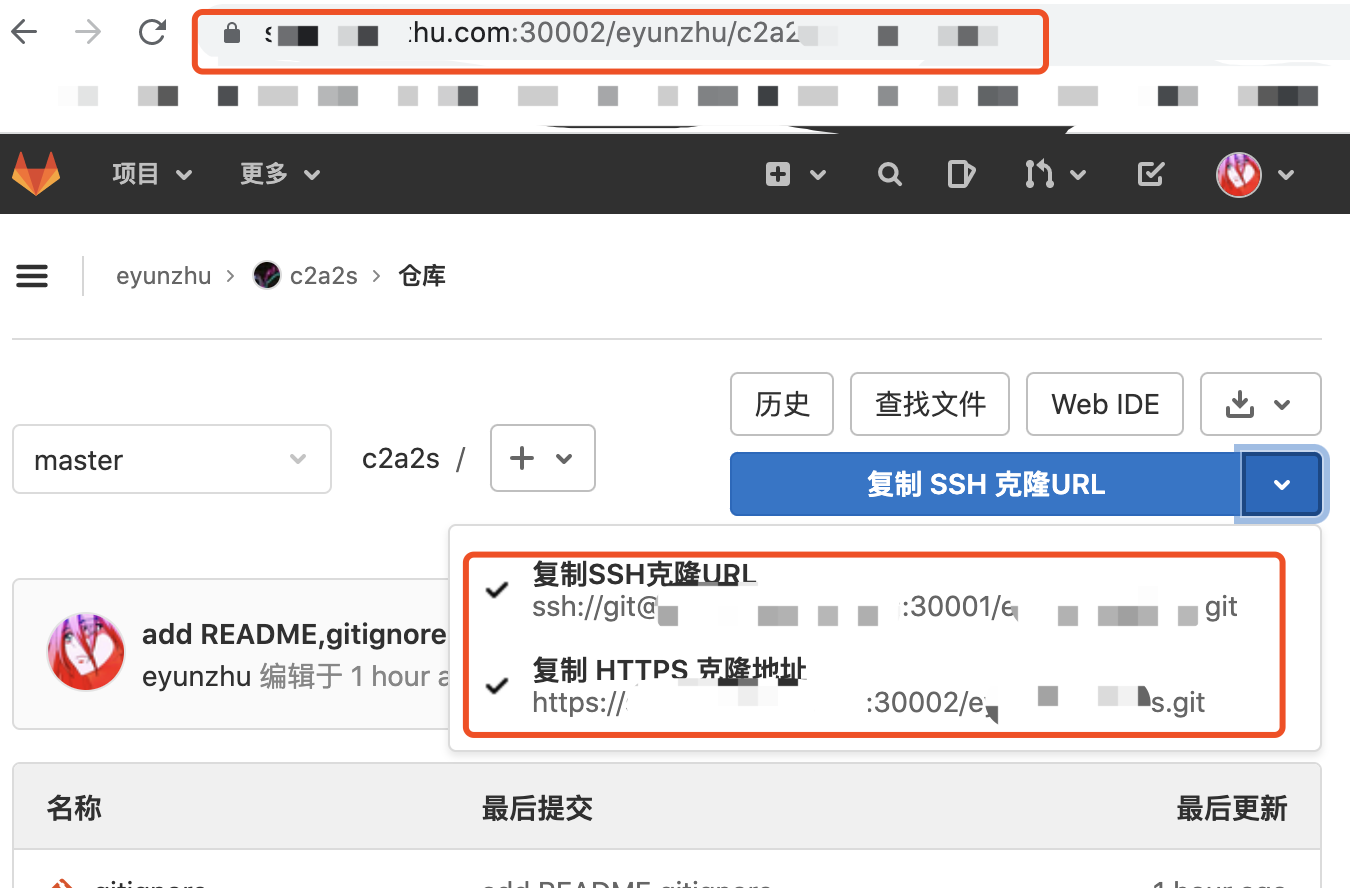Open the download source code dropdown
Viewport: 1350px width, 888px height.
coord(1261,404)
